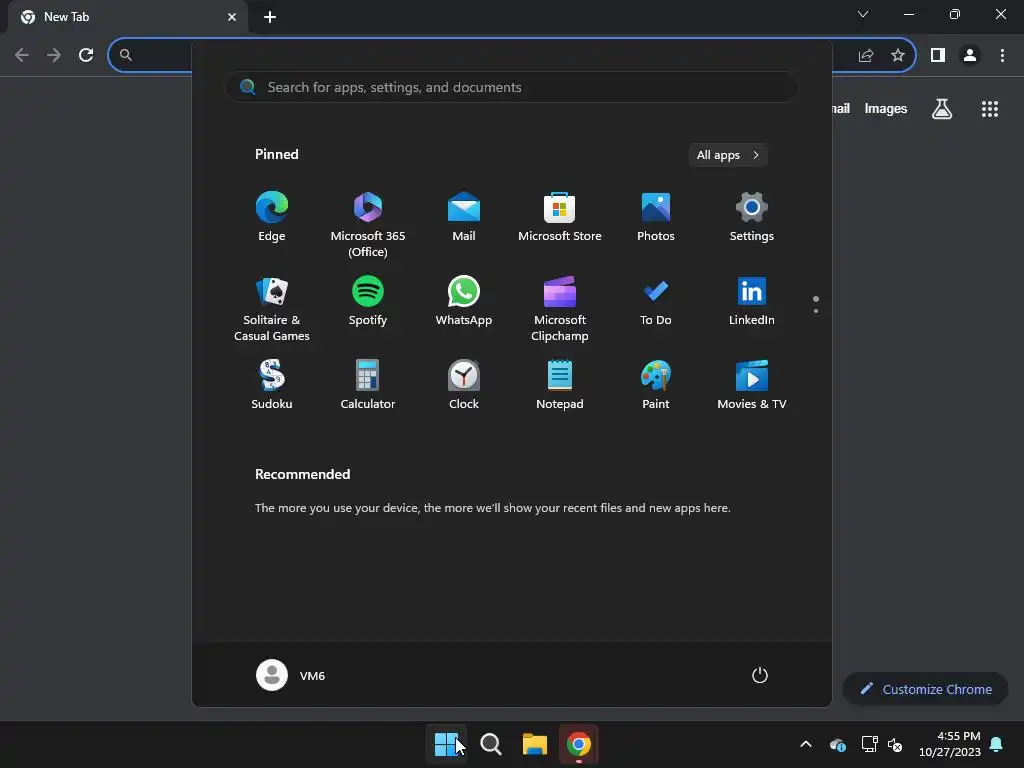Open the Calculator app
Screen dimensions: 1024x768
coord(368,385)
